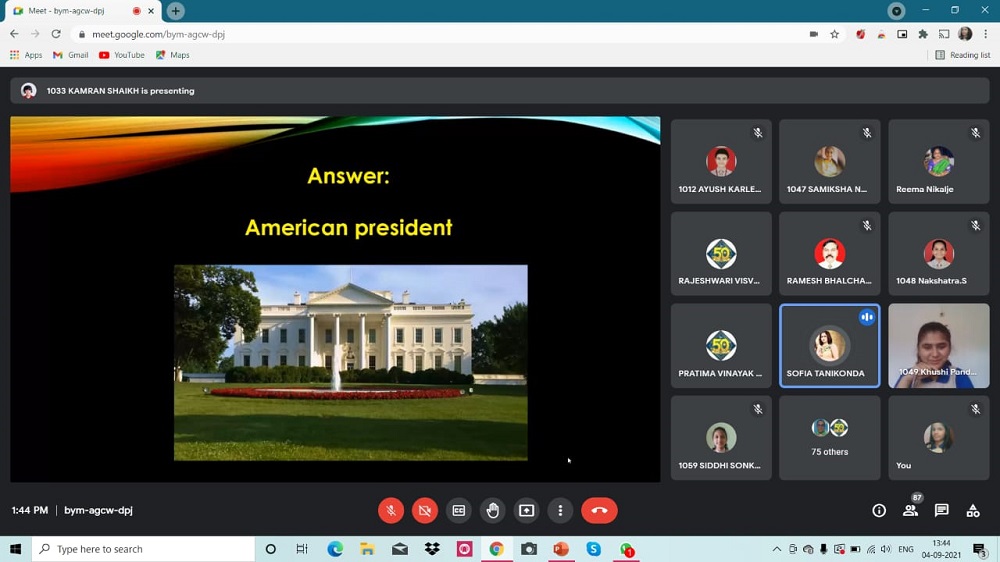Turn on the camera
The height and width of the screenshot is (562, 1000).
425,510
